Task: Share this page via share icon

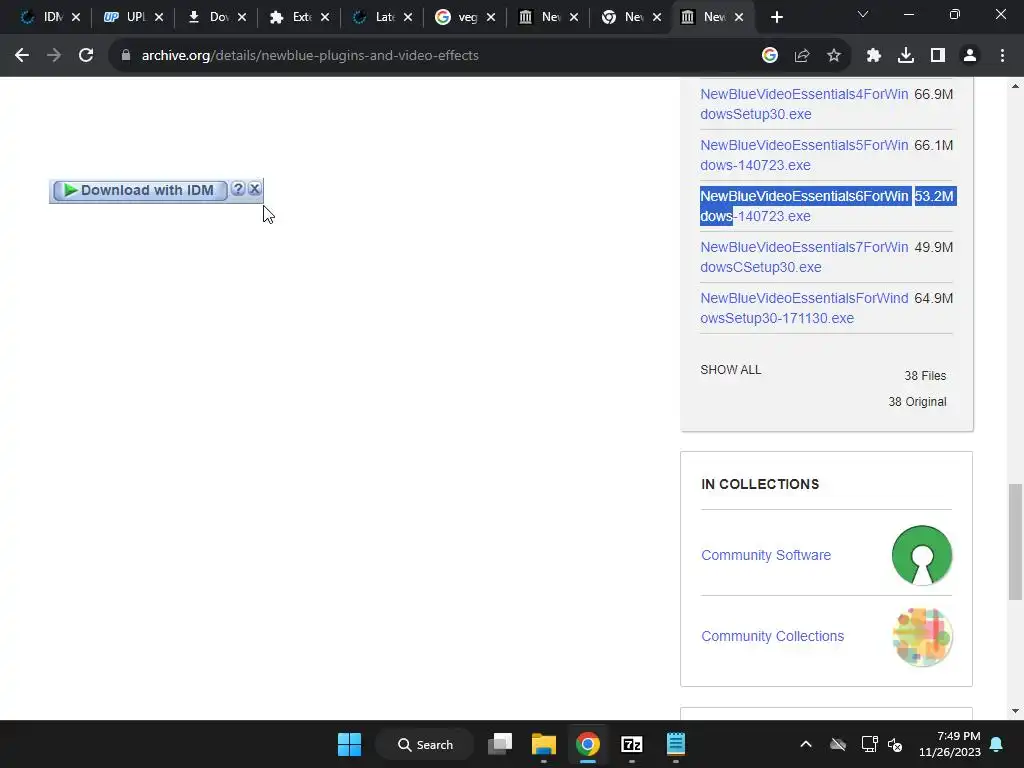Action: pos(802,56)
